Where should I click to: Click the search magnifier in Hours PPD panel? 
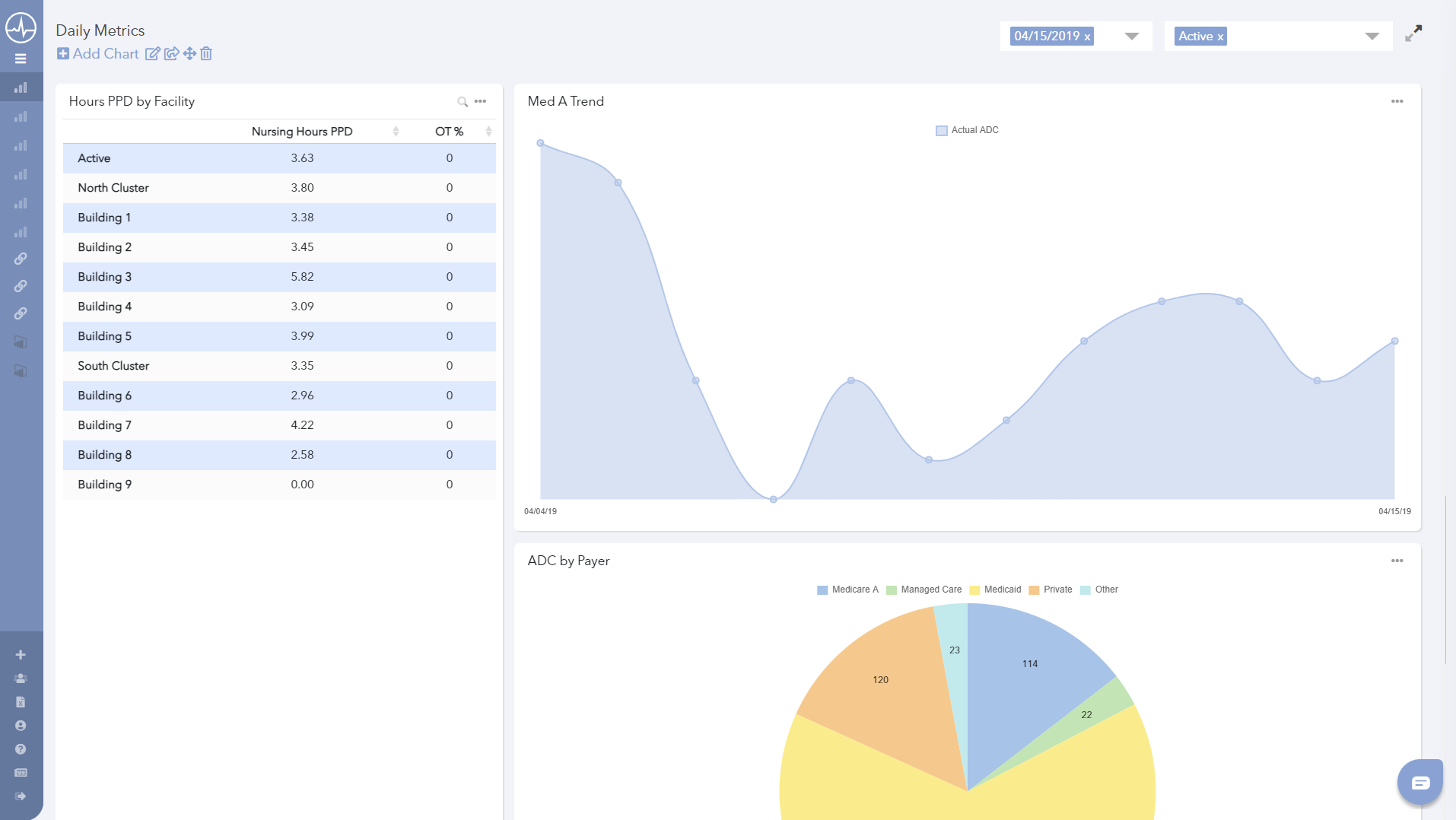(462, 101)
